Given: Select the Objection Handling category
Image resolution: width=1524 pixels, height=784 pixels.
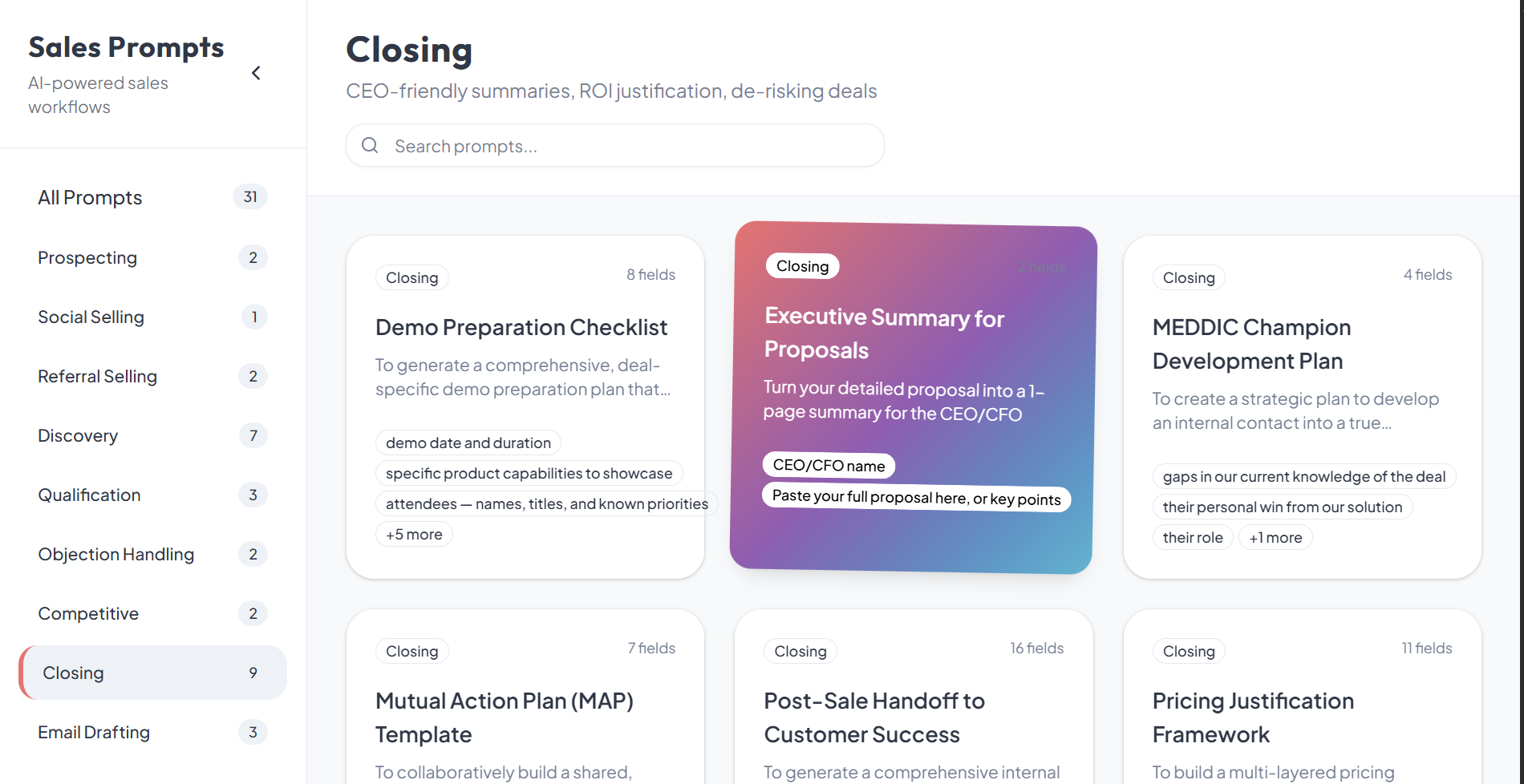Looking at the screenshot, I should tap(116, 553).
